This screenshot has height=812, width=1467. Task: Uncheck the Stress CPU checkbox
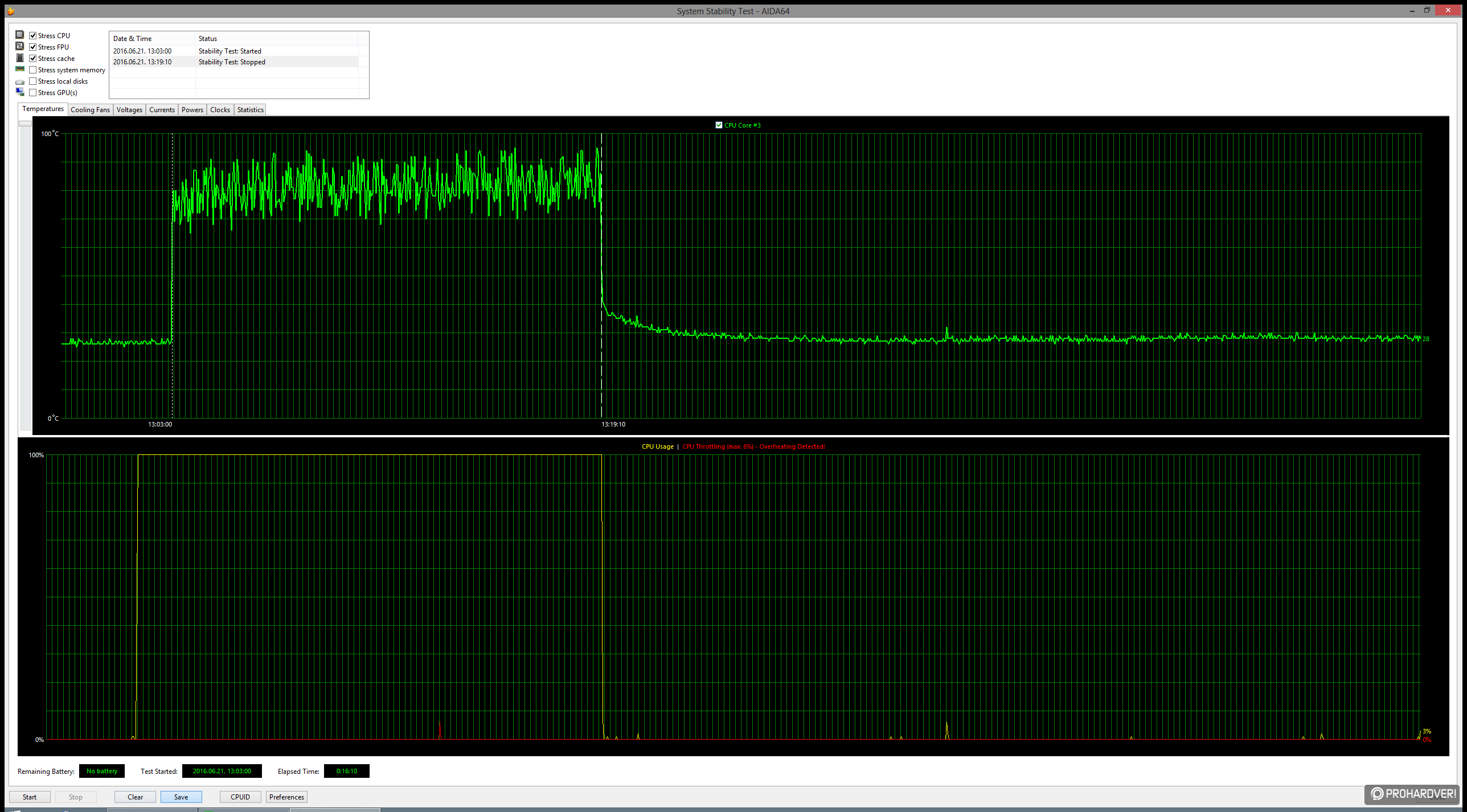click(x=33, y=35)
